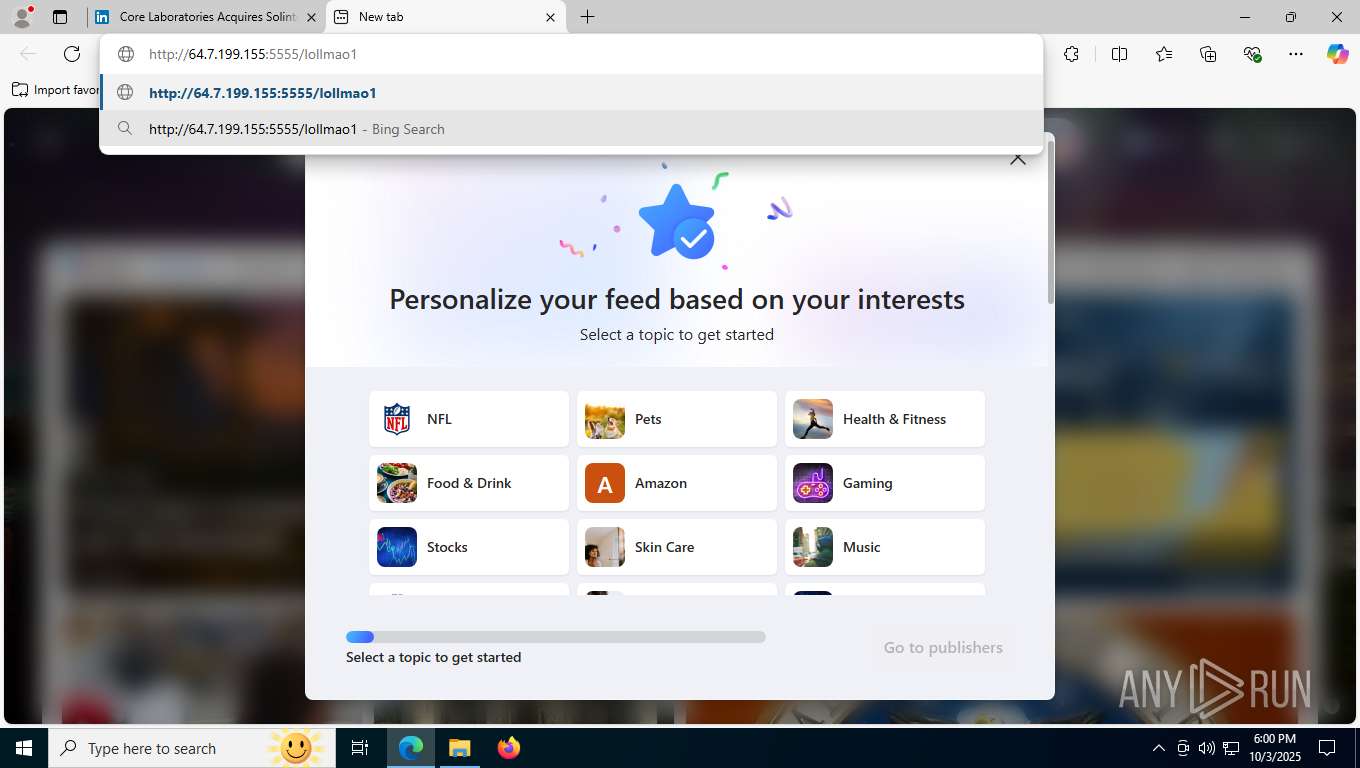Open the notification center icon
This screenshot has height=768, width=1360.
[1327, 748]
